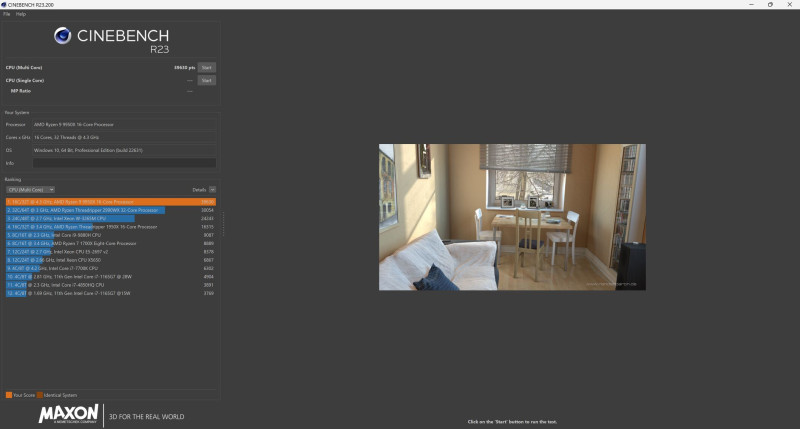Click into the Info input field
Viewport: 800px width, 429px height.
click(x=124, y=163)
